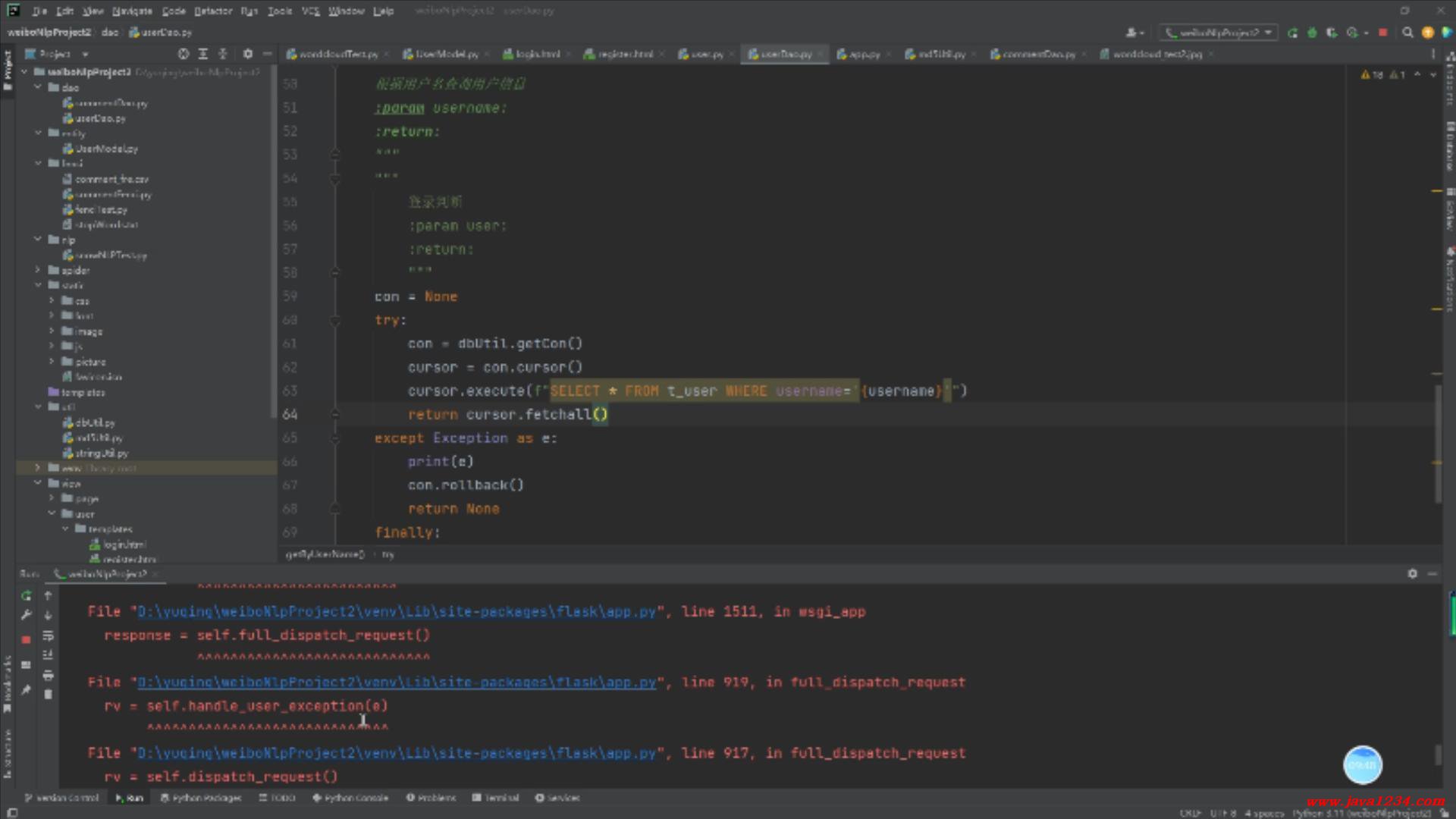Click the print icon in Run panel
1456x819 pixels.
[48, 675]
